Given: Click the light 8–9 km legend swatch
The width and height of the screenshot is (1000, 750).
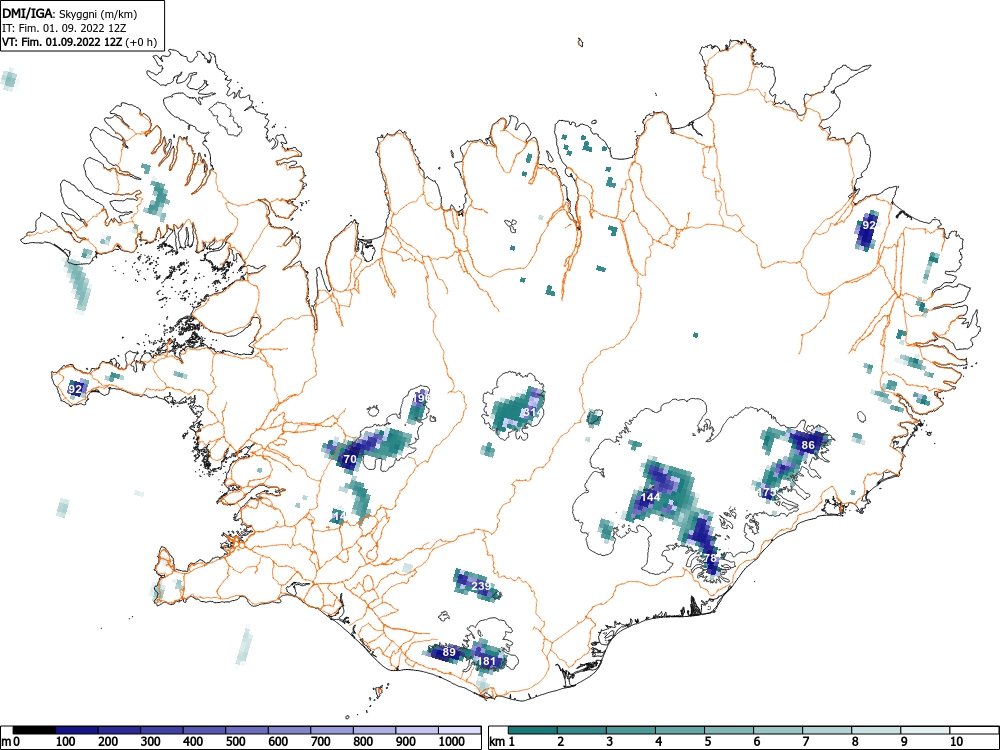Looking at the screenshot, I should [x=876, y=730].
